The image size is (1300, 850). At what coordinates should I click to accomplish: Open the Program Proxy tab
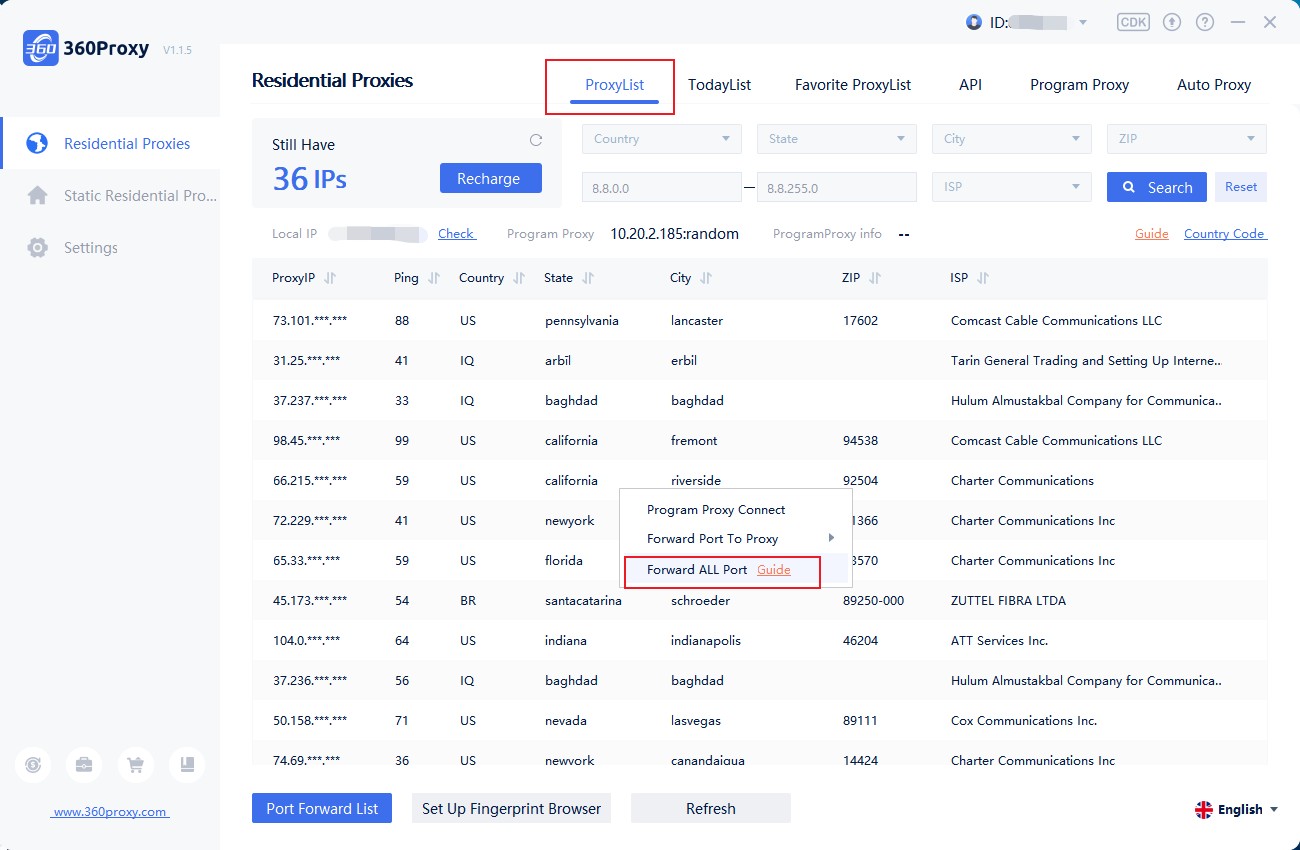tap(1080, 85)
